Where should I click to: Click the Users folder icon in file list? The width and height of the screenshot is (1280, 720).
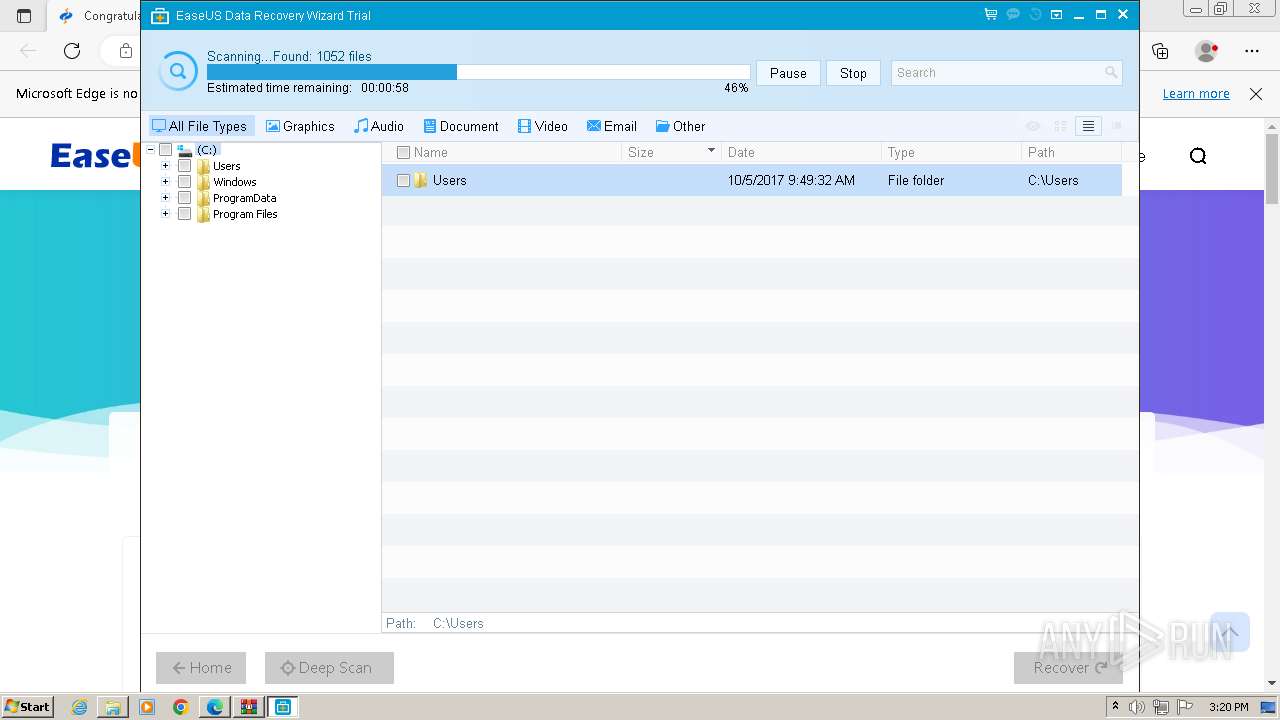(421, 180)
